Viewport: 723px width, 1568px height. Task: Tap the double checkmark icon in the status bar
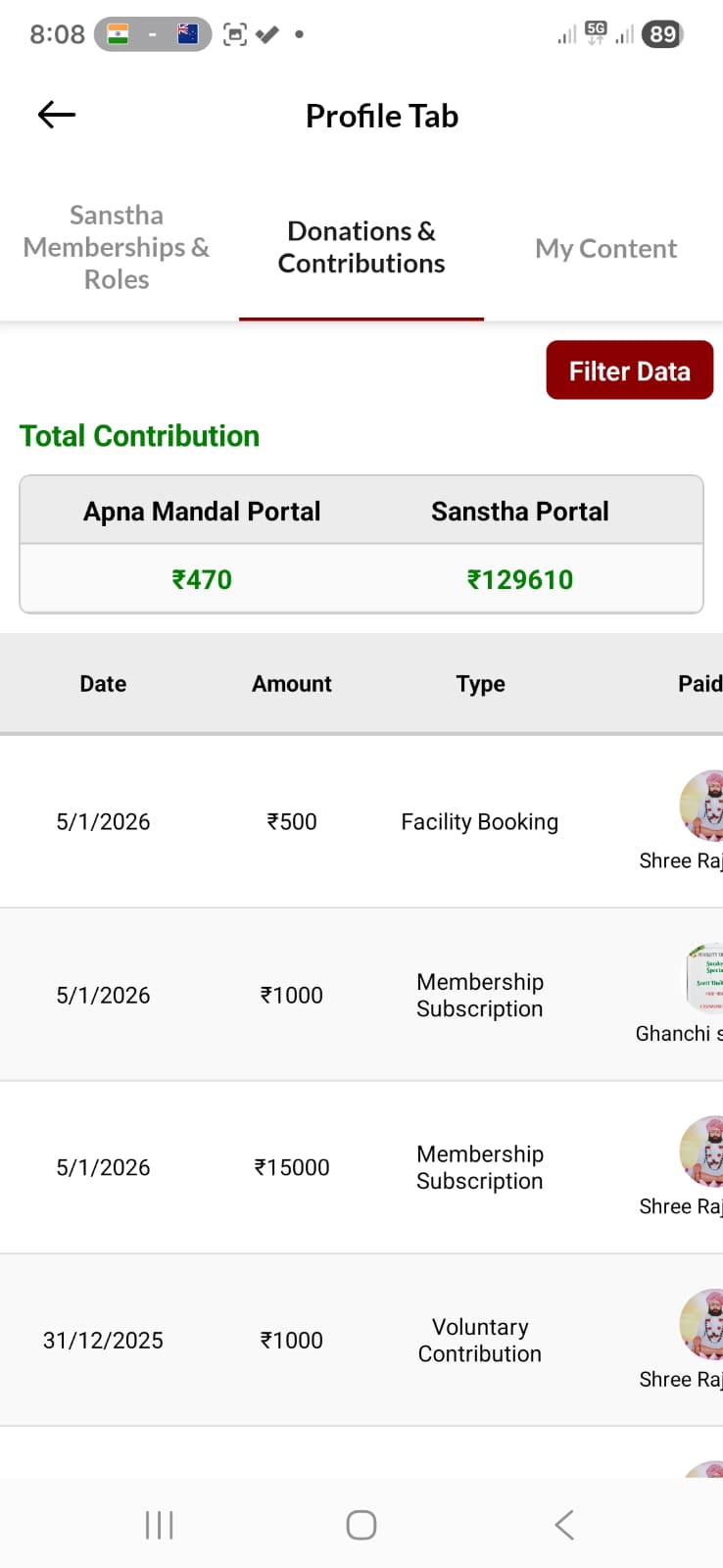[266, 33]
